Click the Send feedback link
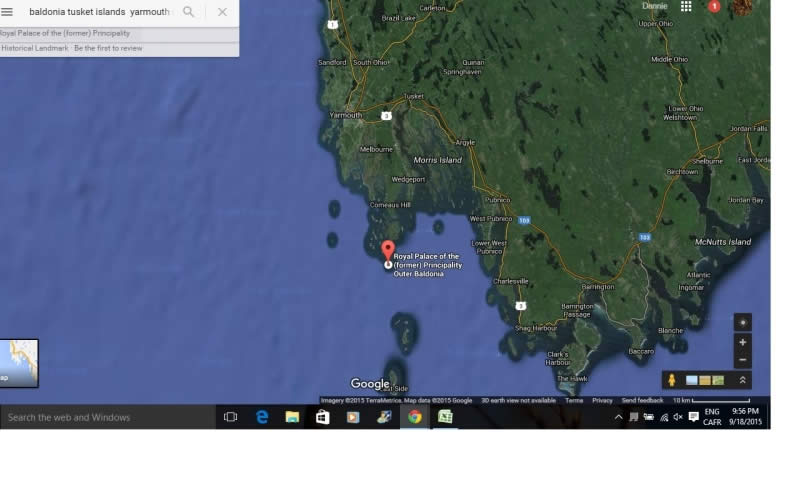800x480 pixels. 642,400
